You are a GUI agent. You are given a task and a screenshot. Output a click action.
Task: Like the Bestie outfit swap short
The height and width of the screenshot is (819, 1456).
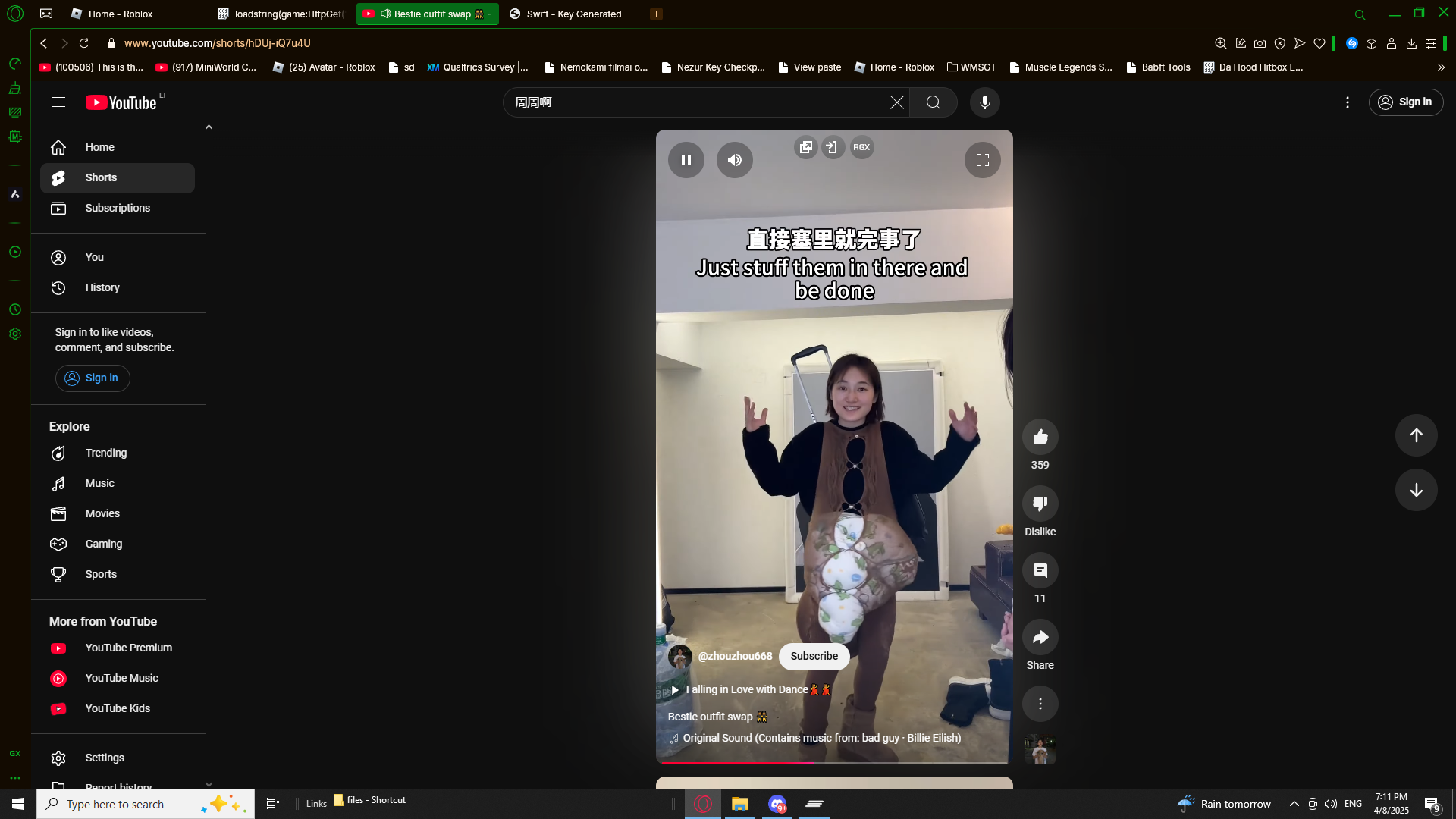[x=1040, y=437]
